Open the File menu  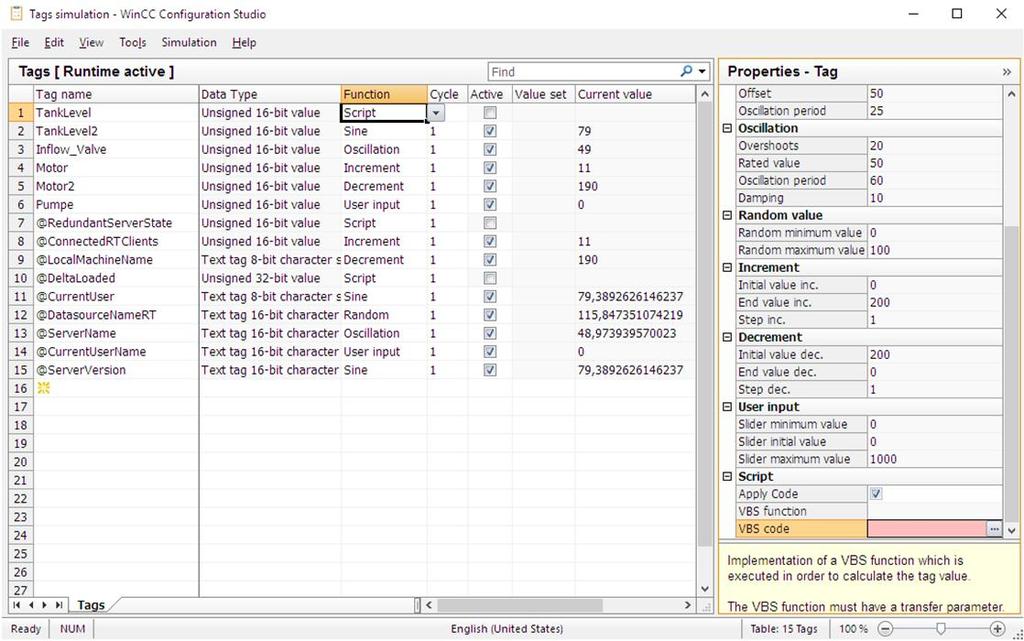(x=20, y=42)
